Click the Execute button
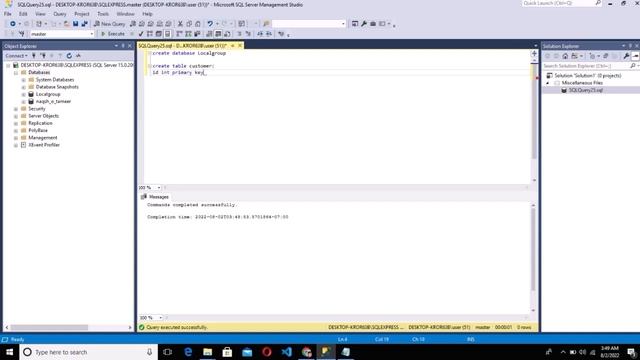The width and height of the screenshot is (640, 360). coord(113,34)
